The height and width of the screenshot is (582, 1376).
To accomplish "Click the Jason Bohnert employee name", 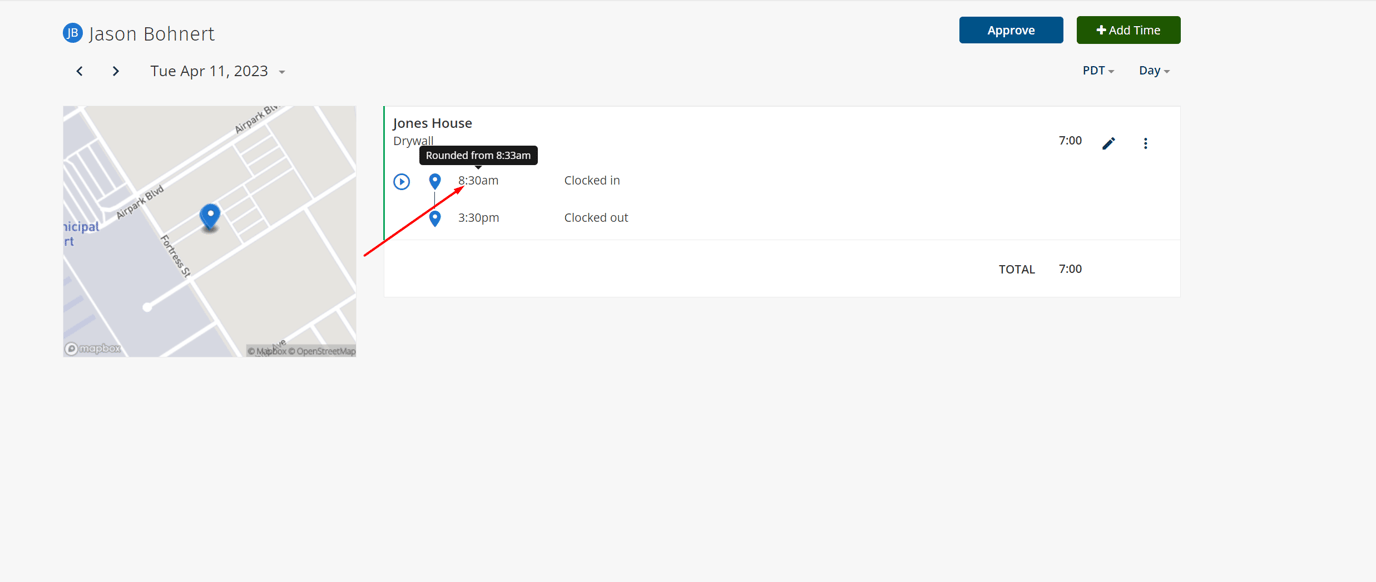I will [x=152, y=34].
